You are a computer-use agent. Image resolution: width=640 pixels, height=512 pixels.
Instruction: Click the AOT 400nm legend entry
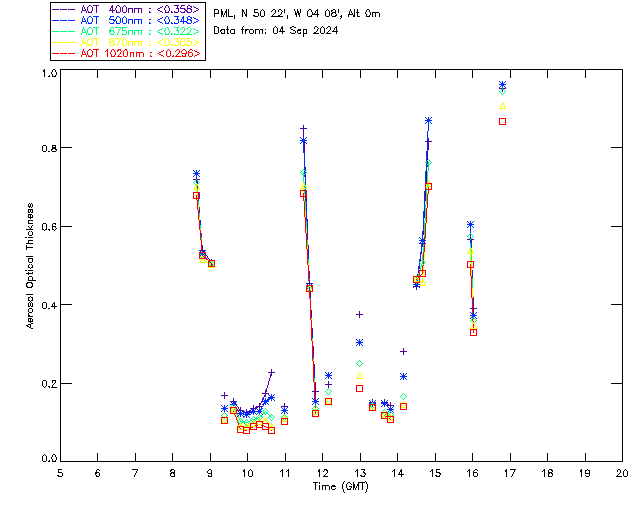pyautogui.click(x=127, y=9)
